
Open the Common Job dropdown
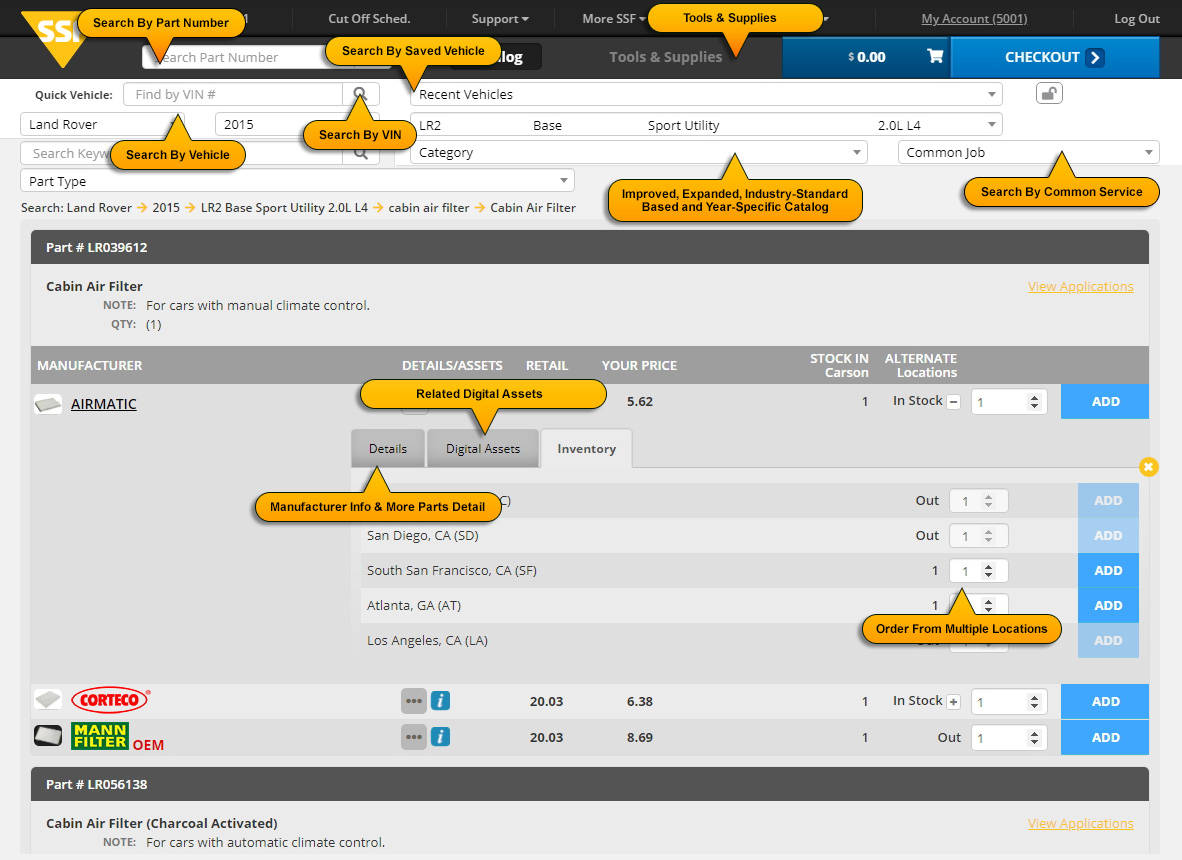click(x=1028, y=153)
